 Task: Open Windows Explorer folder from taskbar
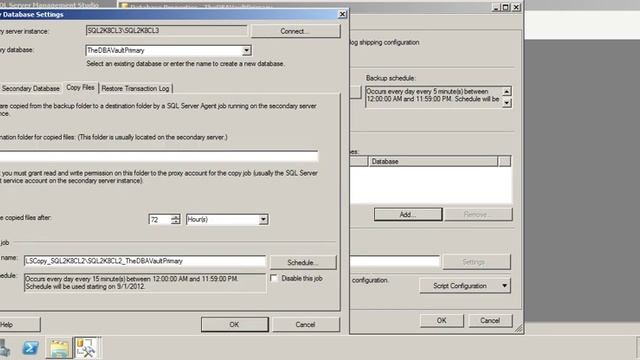[x=59, y=348]
